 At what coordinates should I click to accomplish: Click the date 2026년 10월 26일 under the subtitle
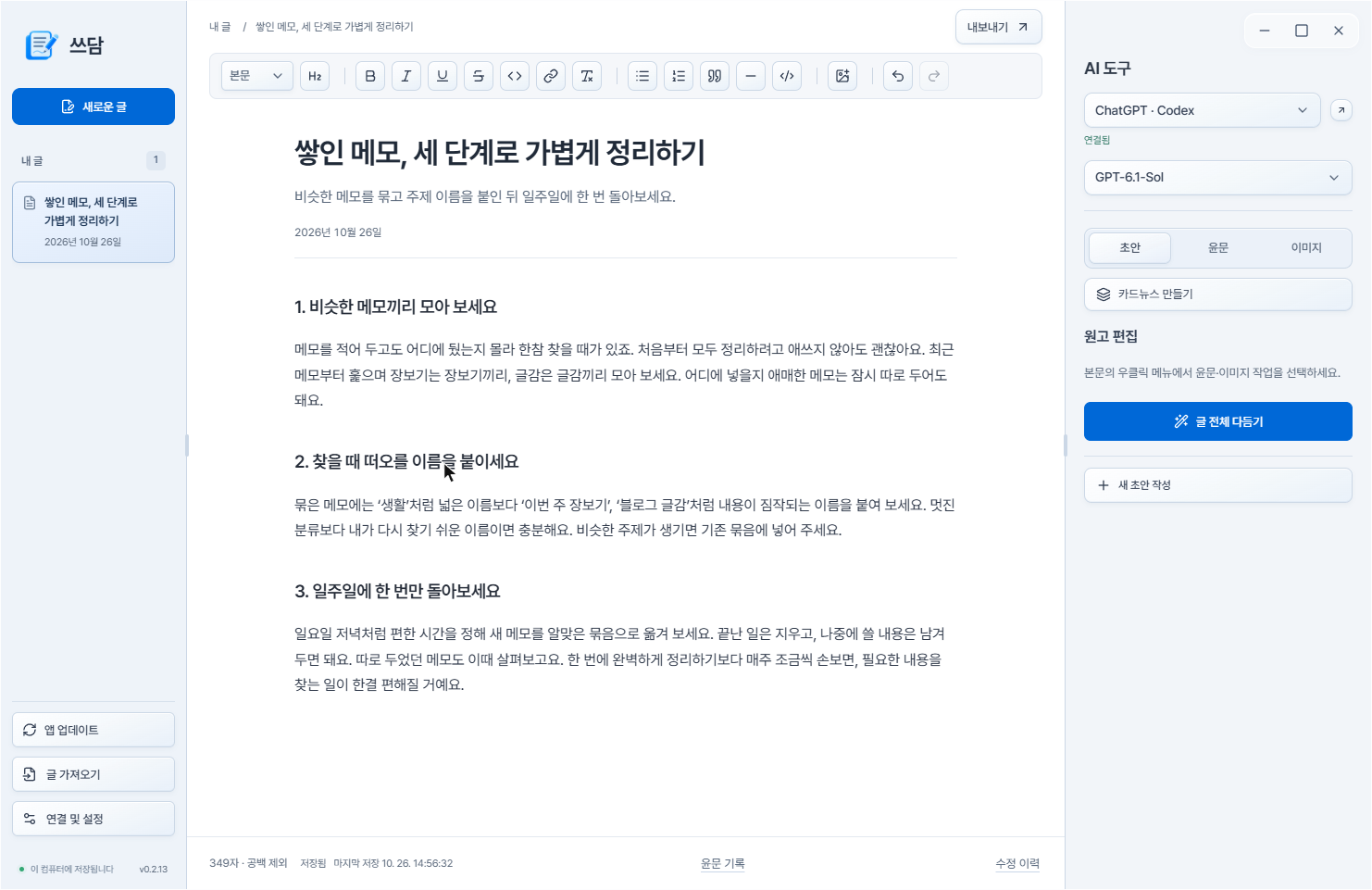[x=338, y=232]
